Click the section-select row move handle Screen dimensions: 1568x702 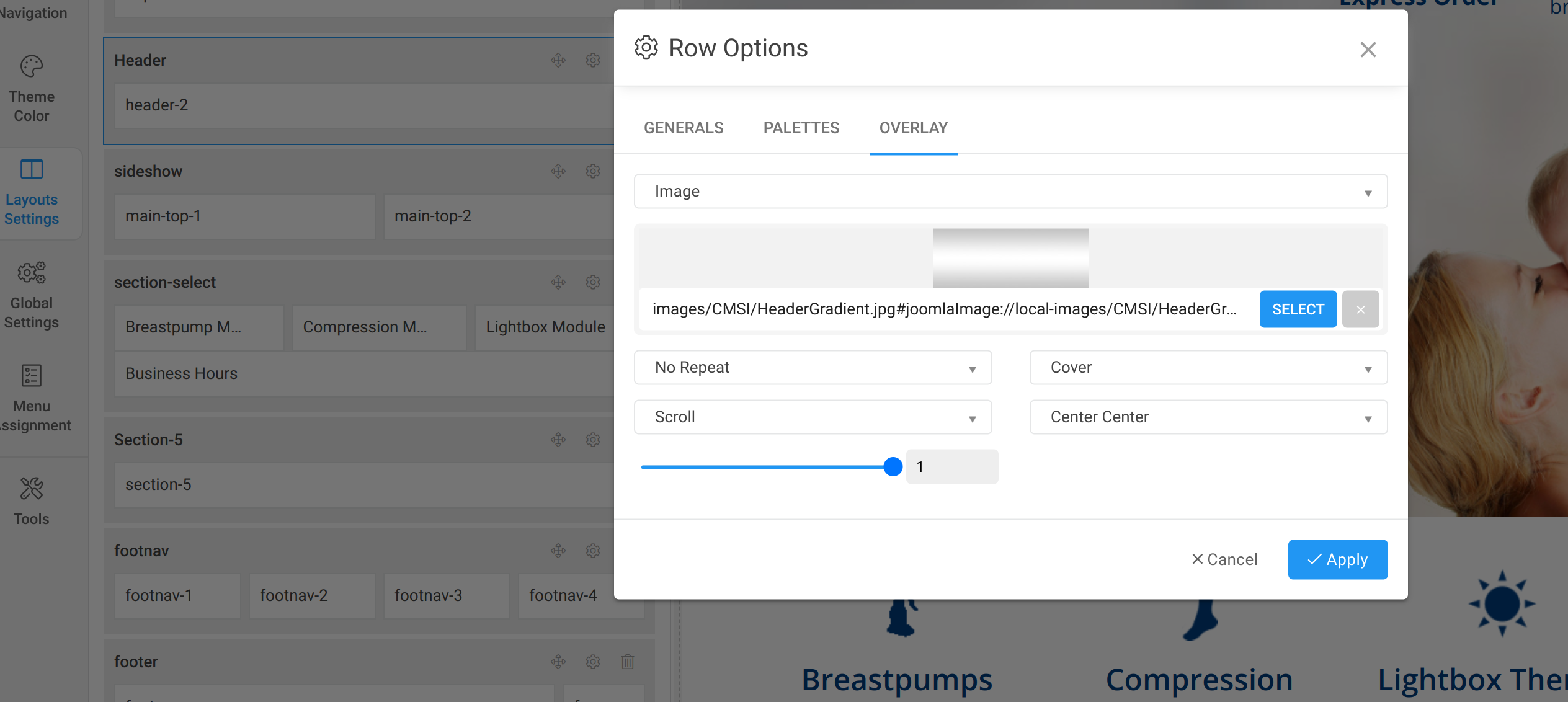(x=558, y=282)
